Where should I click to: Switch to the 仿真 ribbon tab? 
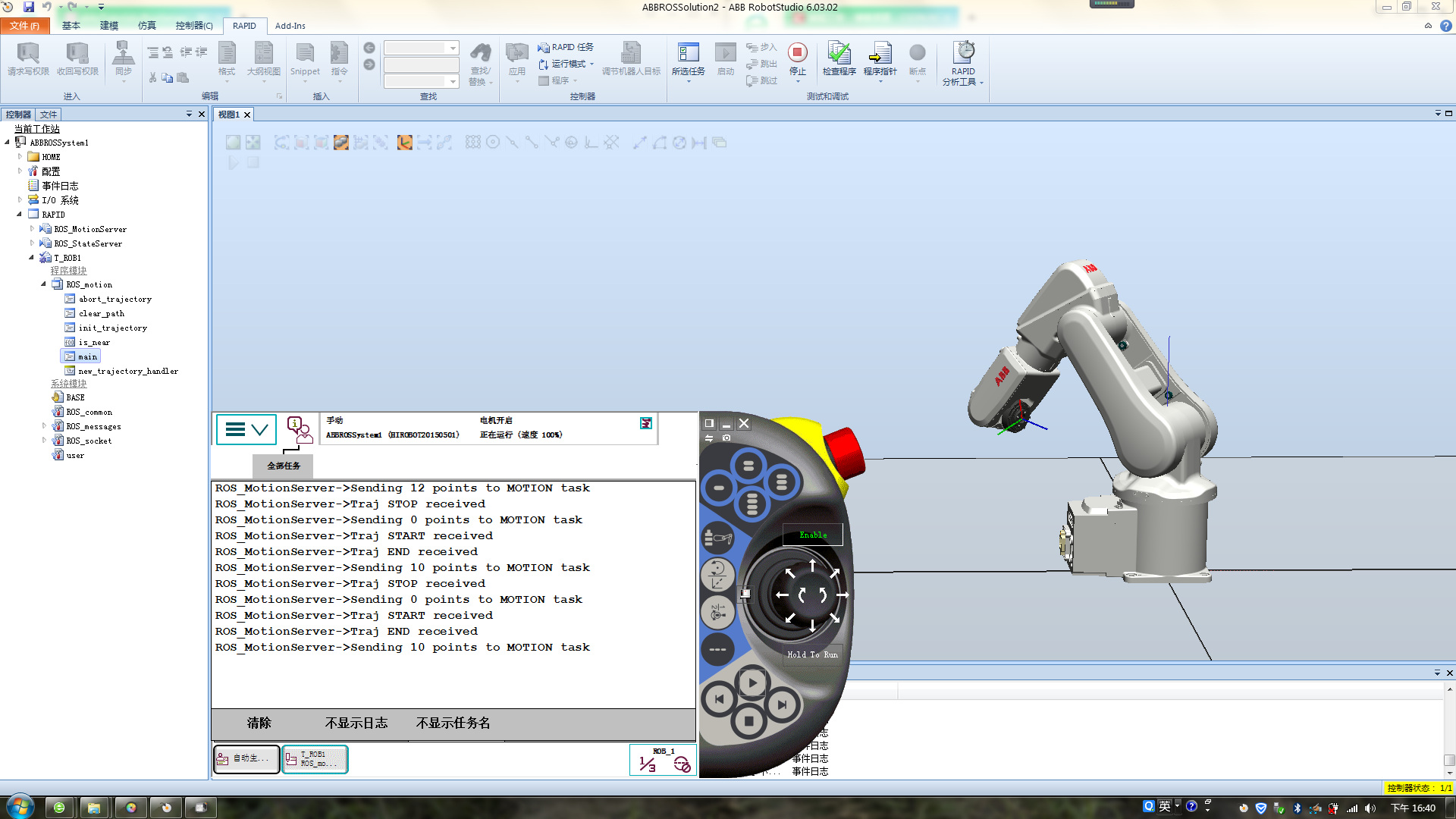tap(147, 26)
